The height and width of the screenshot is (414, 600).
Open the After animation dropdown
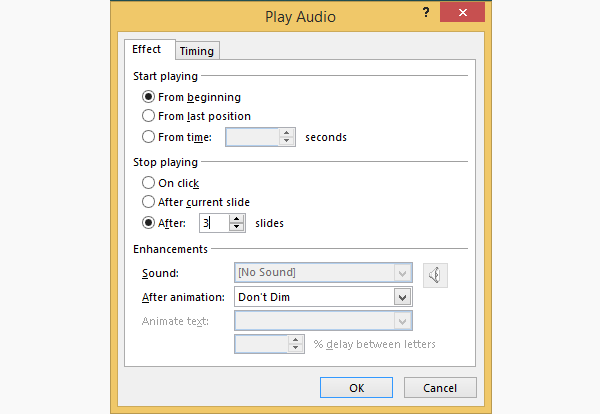(x=402, y=297)
